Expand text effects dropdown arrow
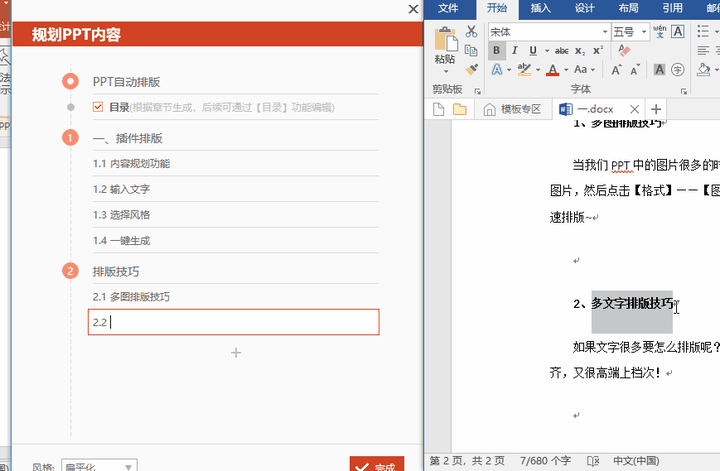This screenshot has width=720, height=471. (509, 70)
